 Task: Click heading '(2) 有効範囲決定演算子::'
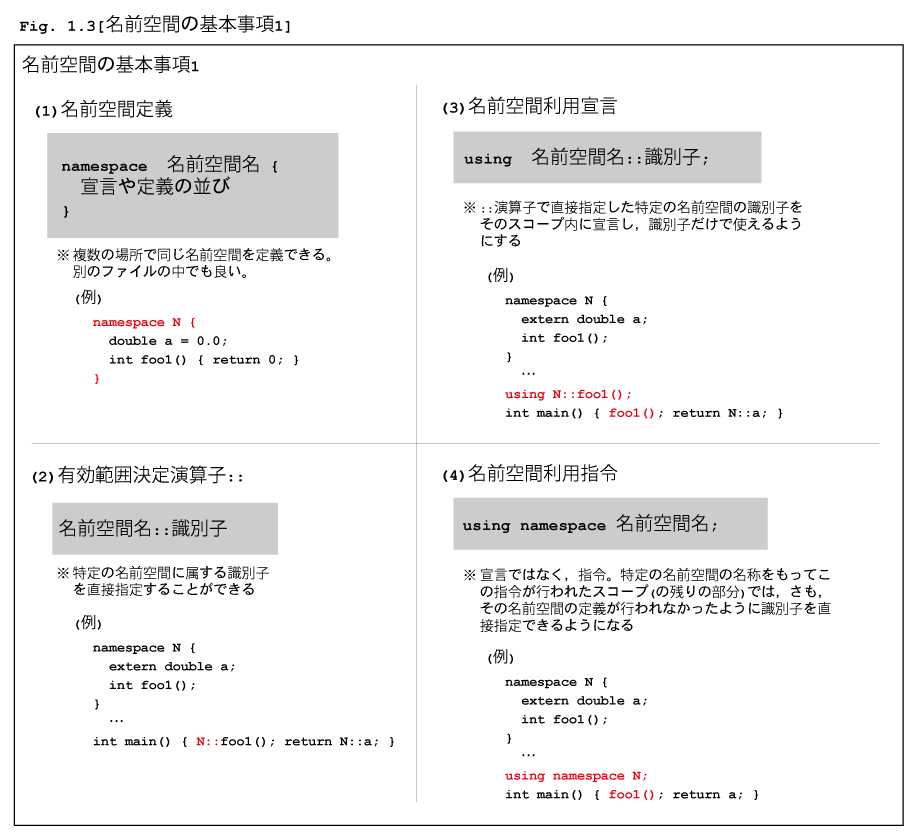tap(137, 475)
